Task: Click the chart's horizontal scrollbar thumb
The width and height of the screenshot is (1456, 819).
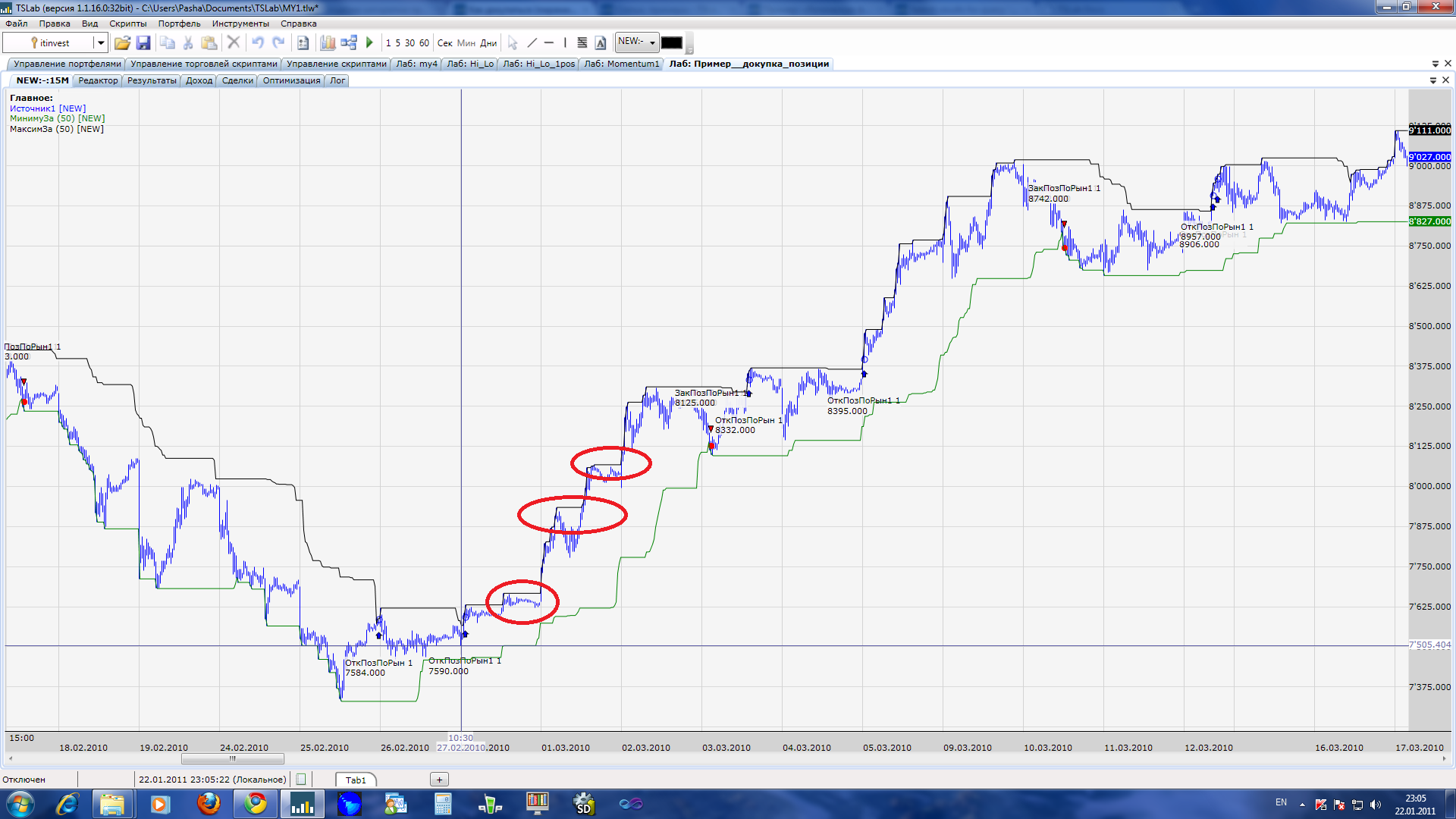Action: click(x=232, y=758)
